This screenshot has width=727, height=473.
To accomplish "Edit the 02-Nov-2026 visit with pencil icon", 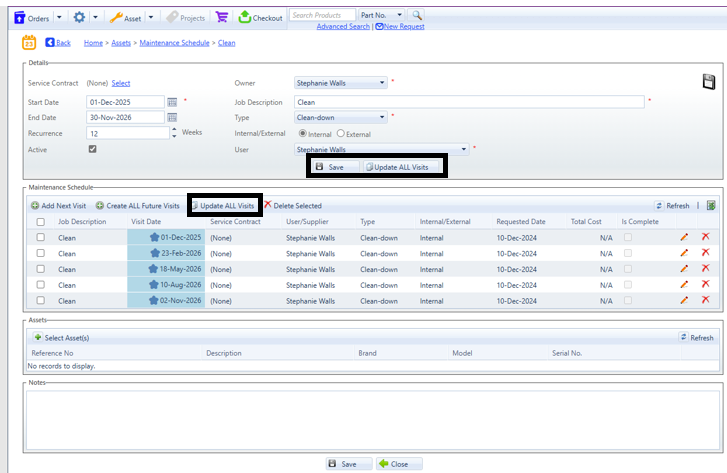I will pyautogui.click(x=684, y=300).
